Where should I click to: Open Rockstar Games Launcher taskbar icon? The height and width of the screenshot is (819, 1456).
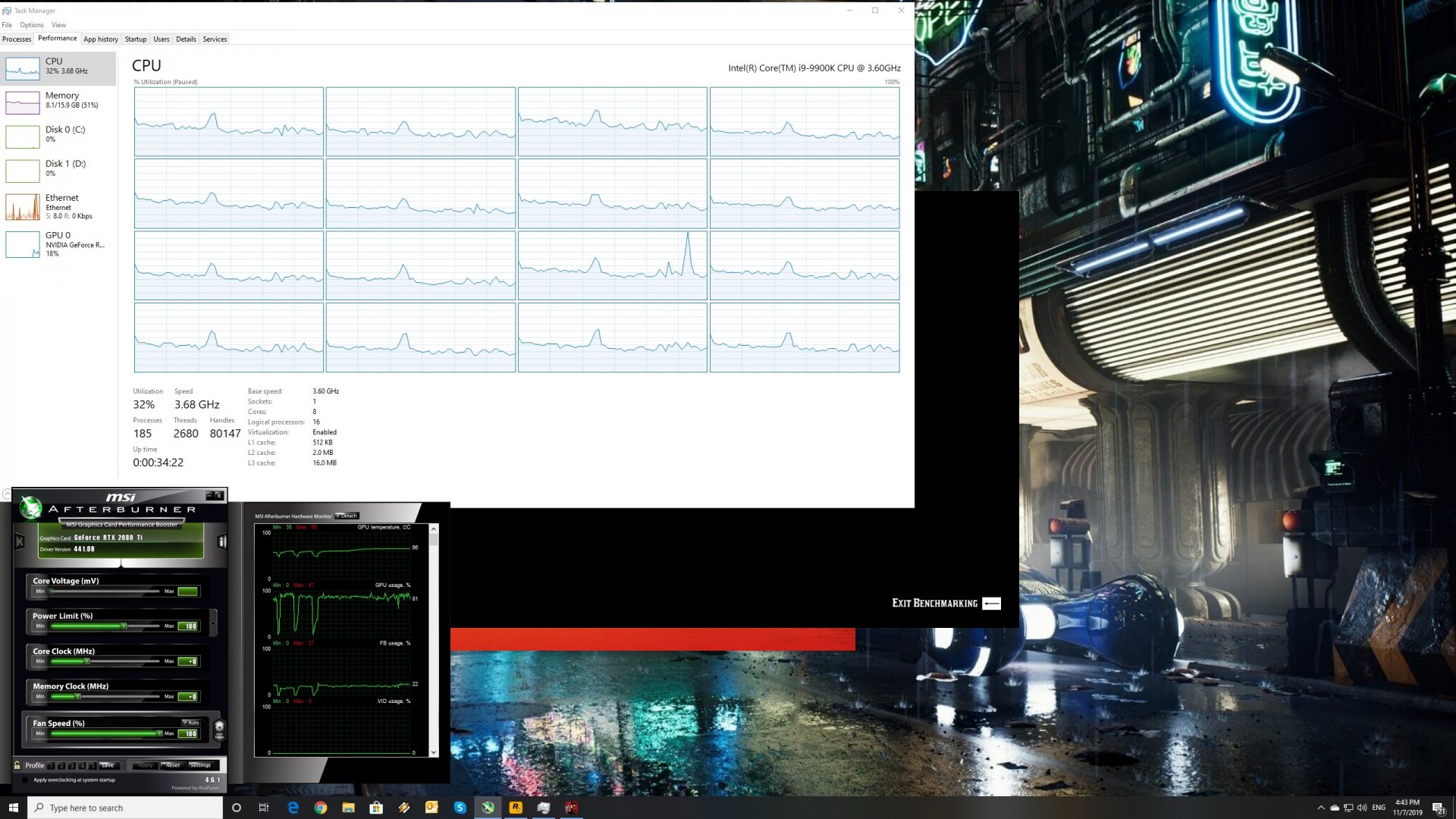pos(516,808)
